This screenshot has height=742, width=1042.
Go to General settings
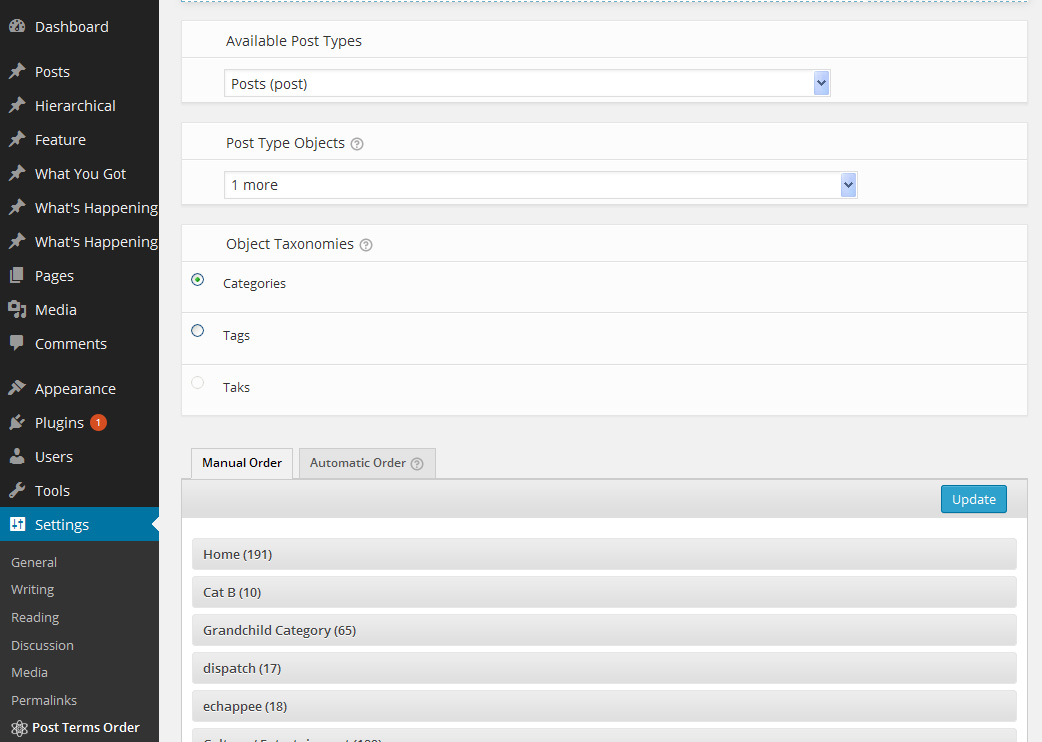tap(34, 562)
